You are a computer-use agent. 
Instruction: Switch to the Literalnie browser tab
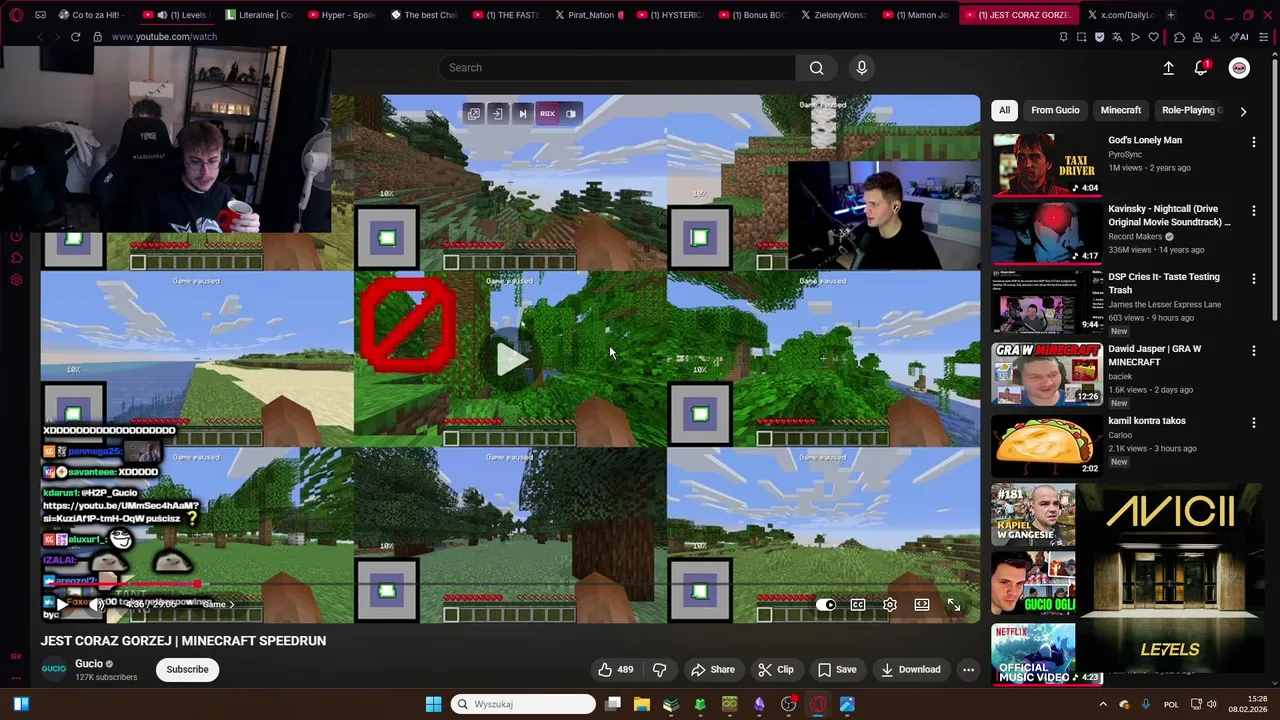pos(258,15)
